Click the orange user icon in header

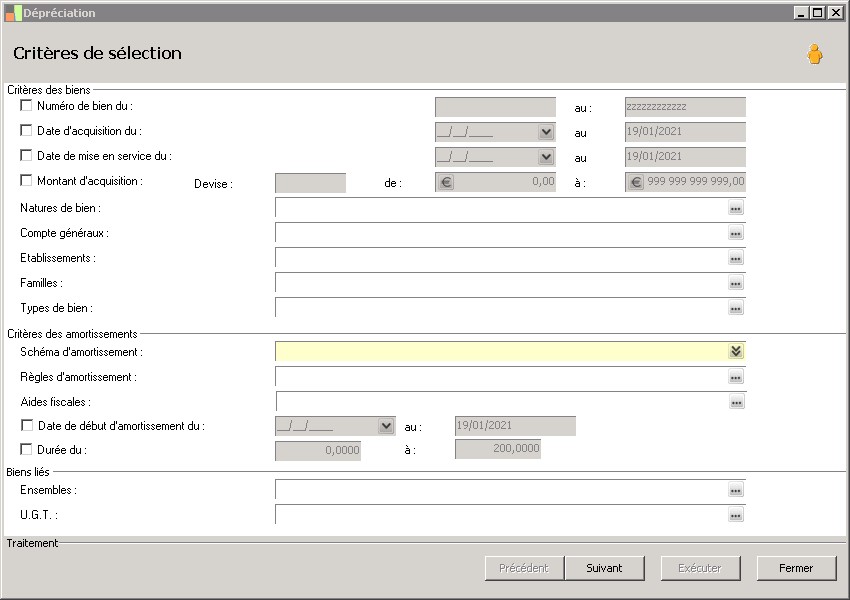pos(815,55)
